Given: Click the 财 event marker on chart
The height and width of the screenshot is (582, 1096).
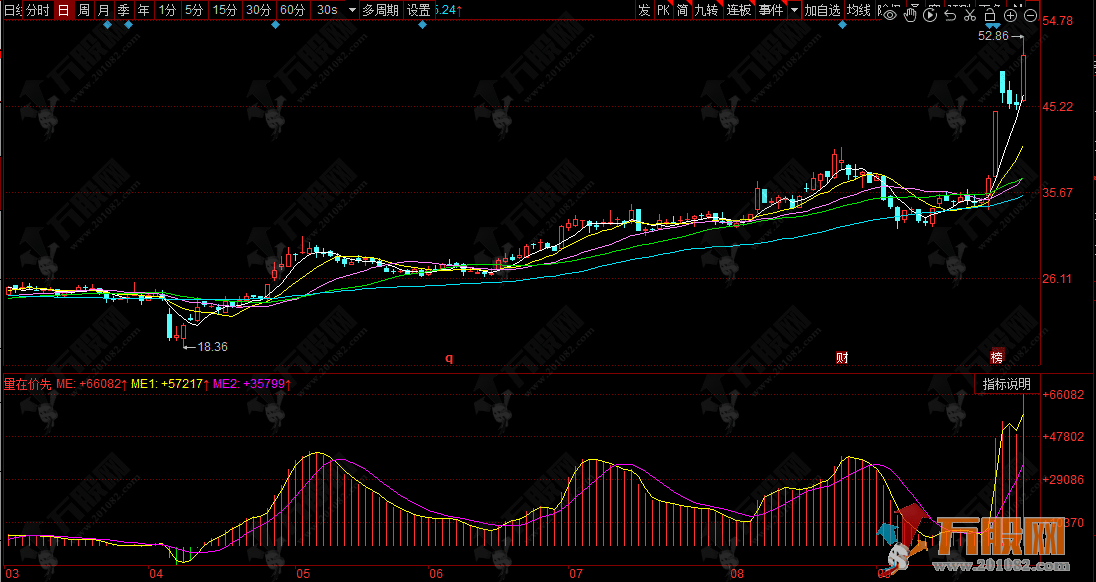Looking at the screenshot, I should (842, 357).
